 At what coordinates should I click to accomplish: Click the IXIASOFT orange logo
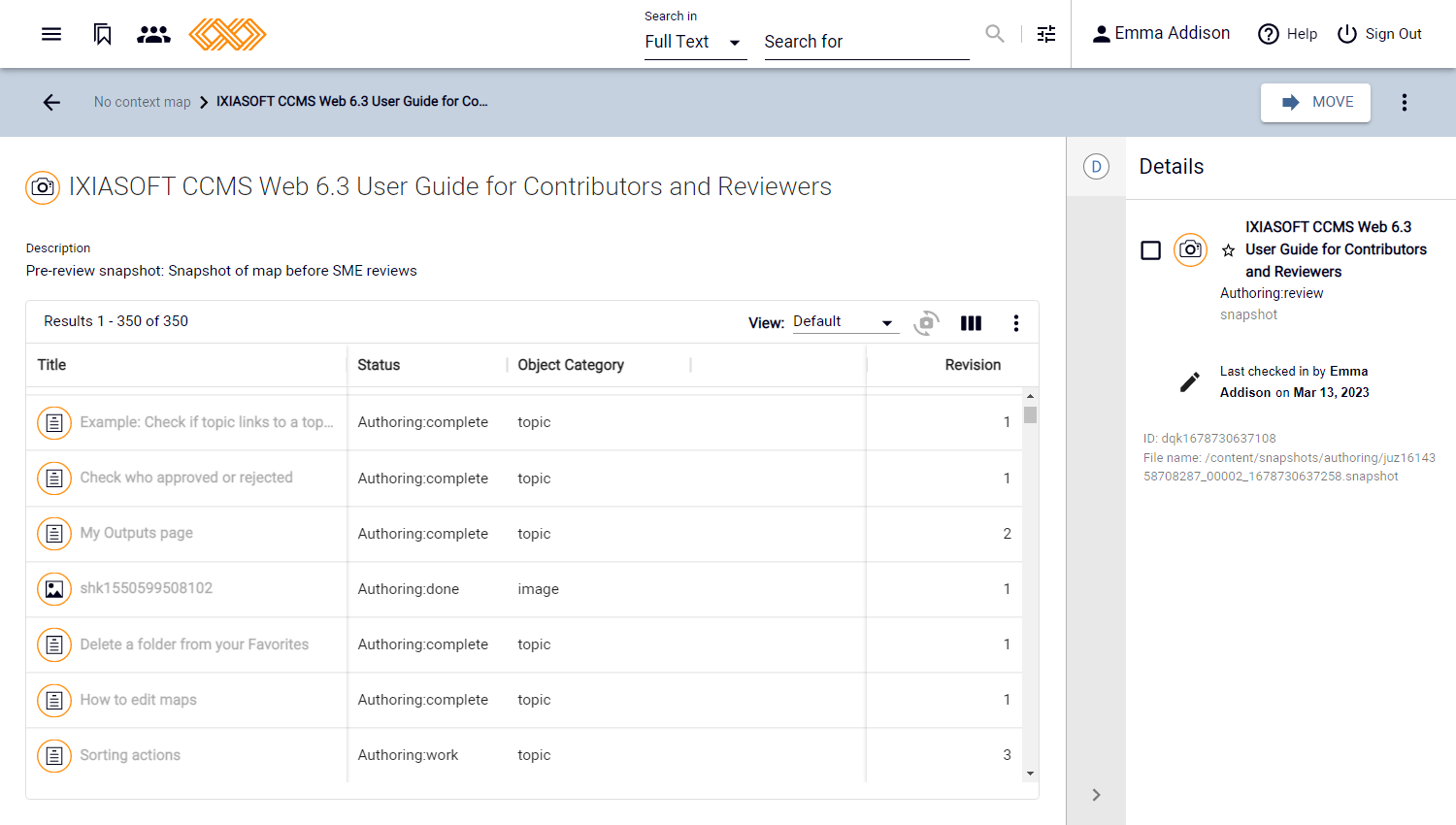[x=227, y=34]
